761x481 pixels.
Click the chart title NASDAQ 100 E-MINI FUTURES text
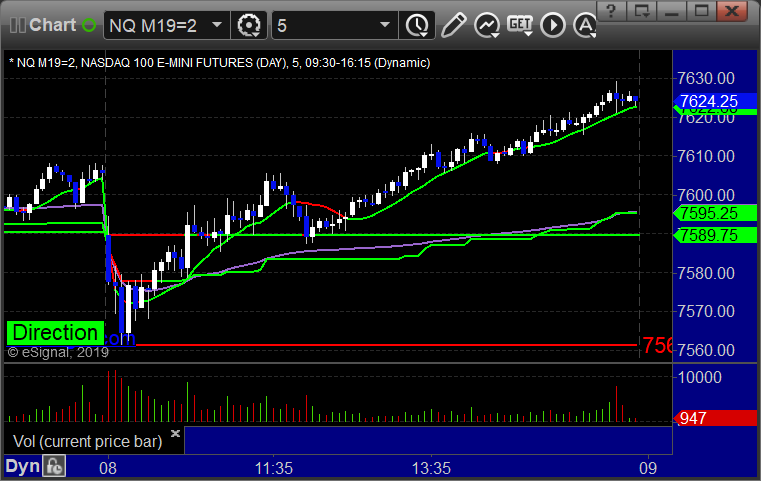tap(184, 63)
